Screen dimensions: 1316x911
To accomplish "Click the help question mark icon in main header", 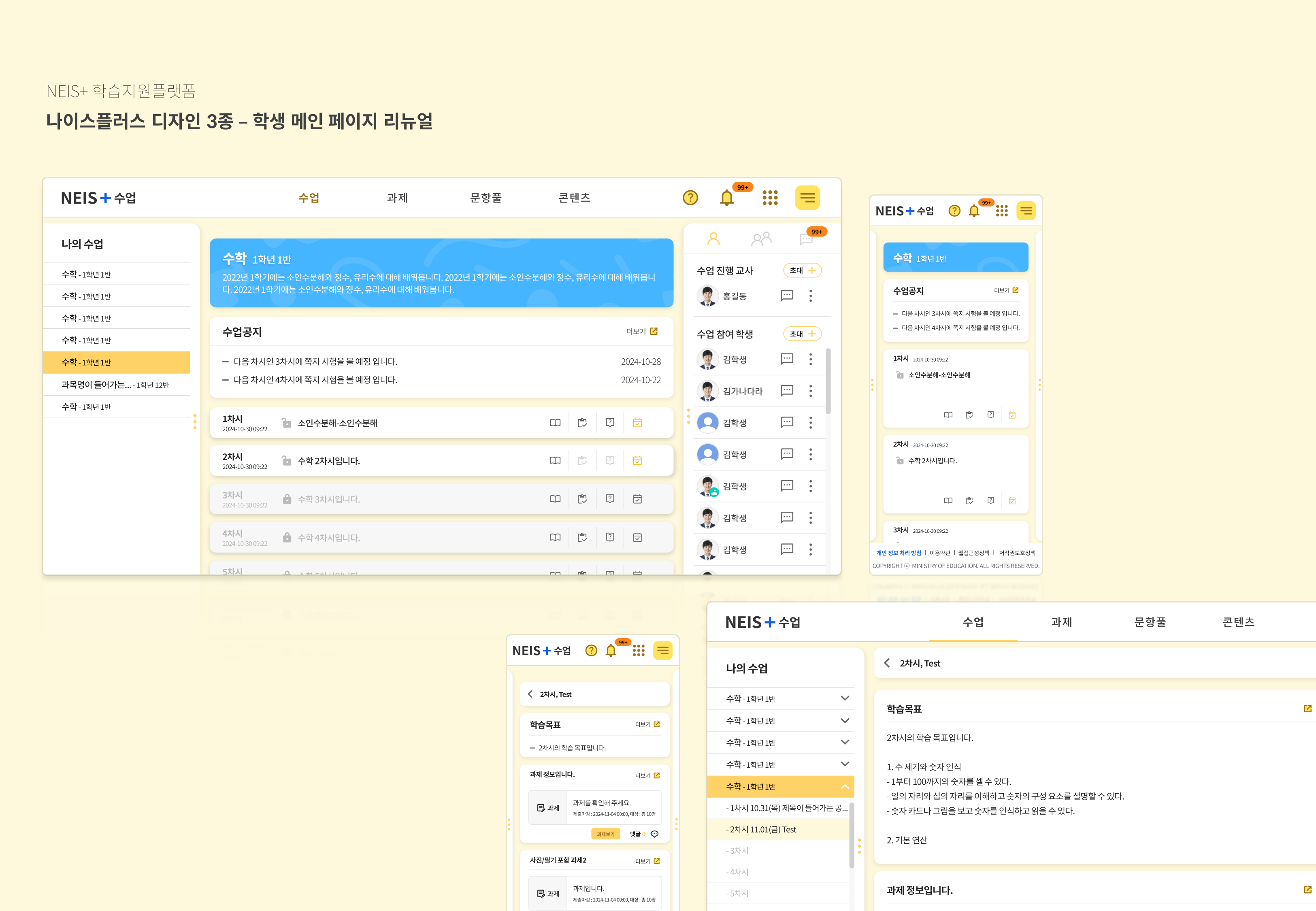I will (x=690, y=198).
